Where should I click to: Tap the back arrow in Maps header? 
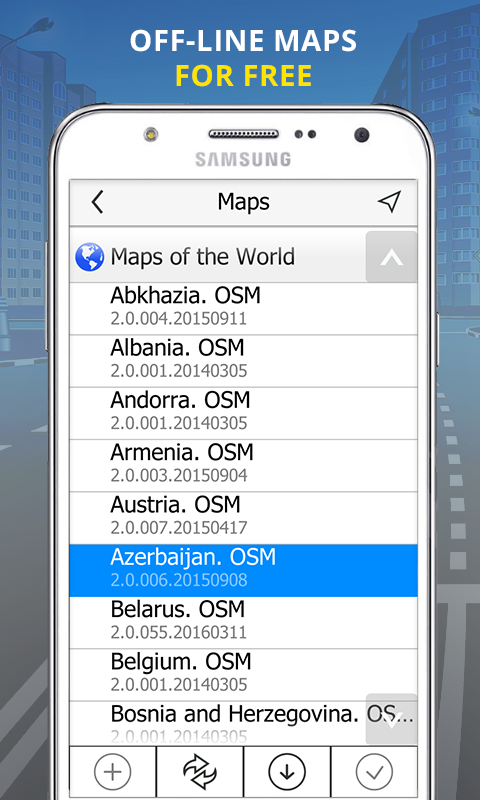(x=97, y=202)
